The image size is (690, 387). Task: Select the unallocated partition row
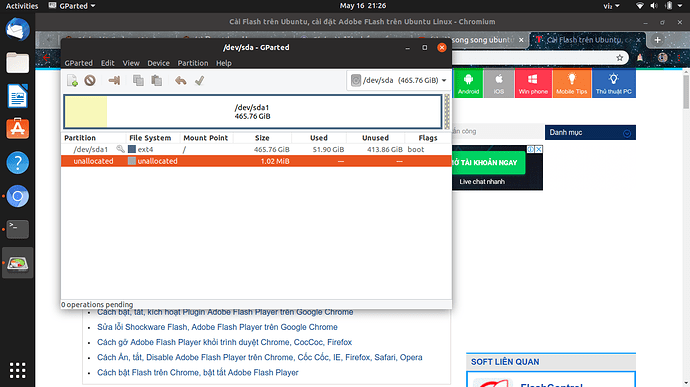coord(256,161)
